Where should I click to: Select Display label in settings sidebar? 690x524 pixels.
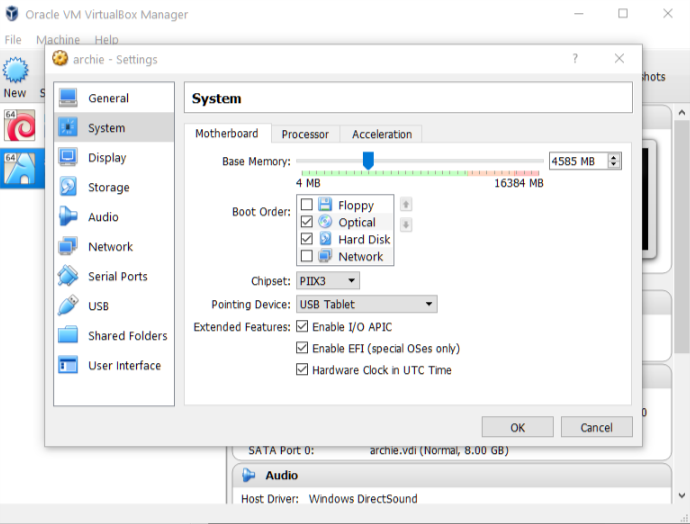point(107,158)
